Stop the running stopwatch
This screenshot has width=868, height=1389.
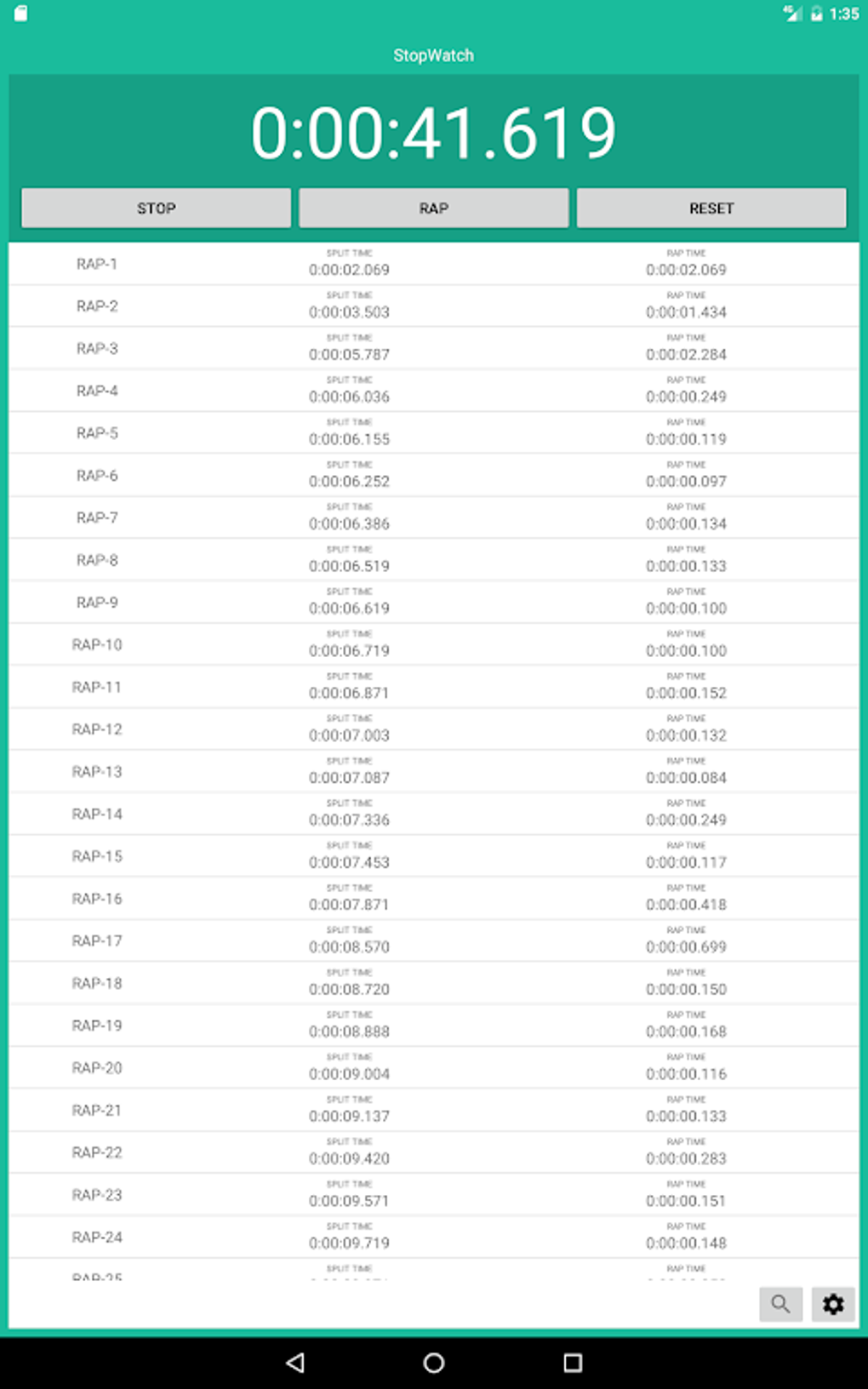[156, 209]
